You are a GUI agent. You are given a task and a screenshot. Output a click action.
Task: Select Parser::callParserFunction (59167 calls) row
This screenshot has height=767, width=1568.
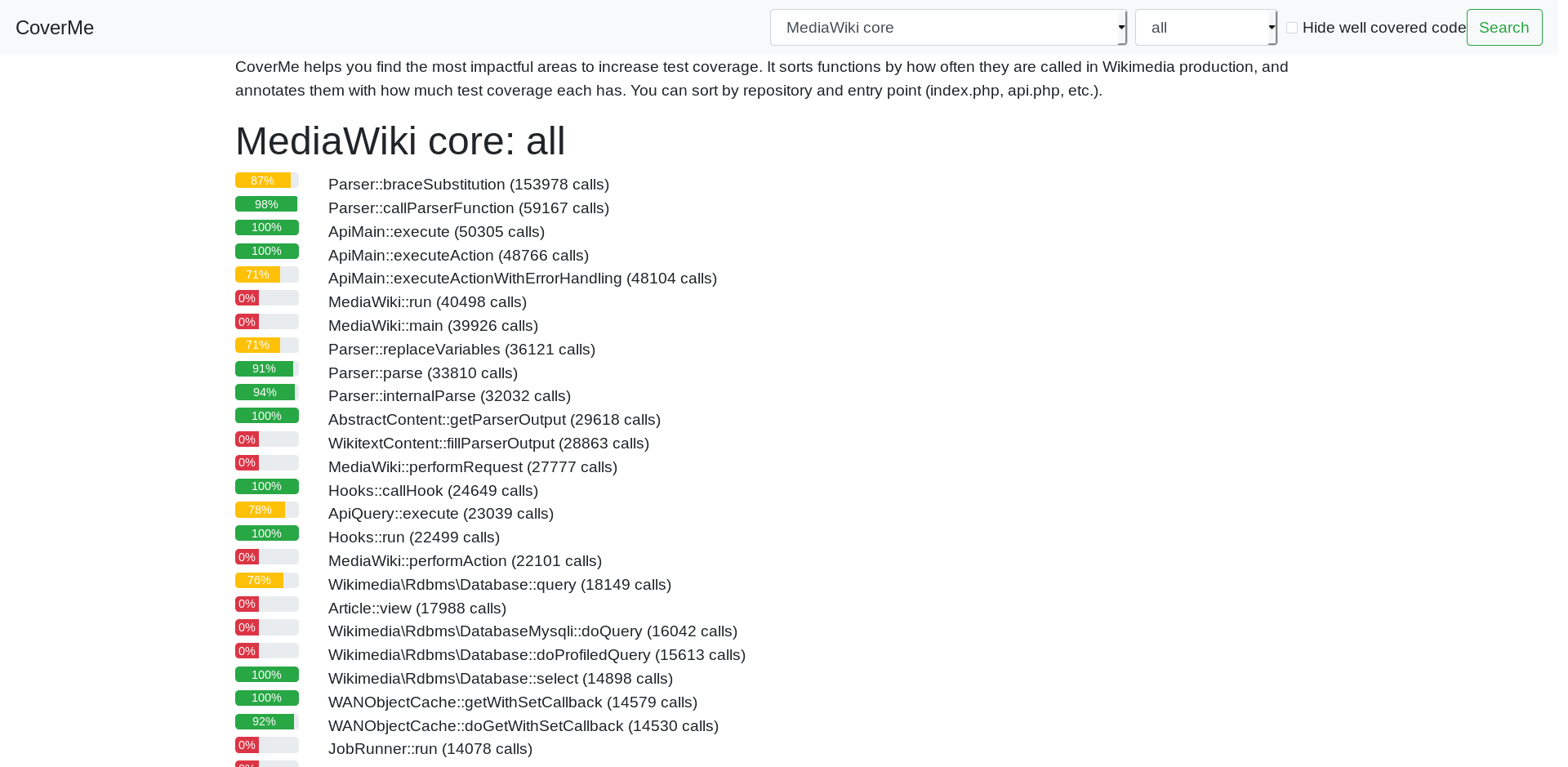[469, 208]
